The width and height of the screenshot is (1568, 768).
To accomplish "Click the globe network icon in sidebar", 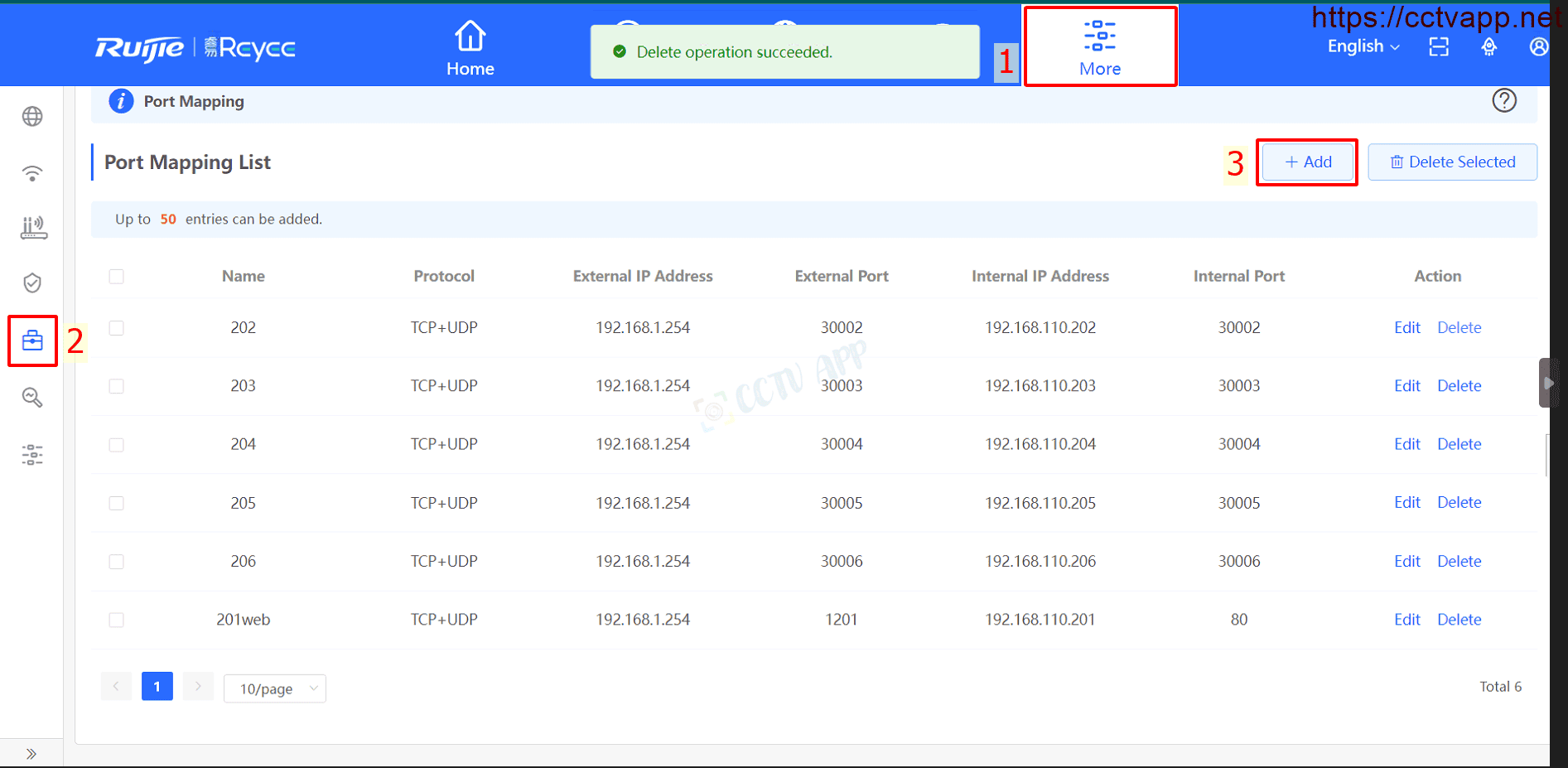I will 32,117.
